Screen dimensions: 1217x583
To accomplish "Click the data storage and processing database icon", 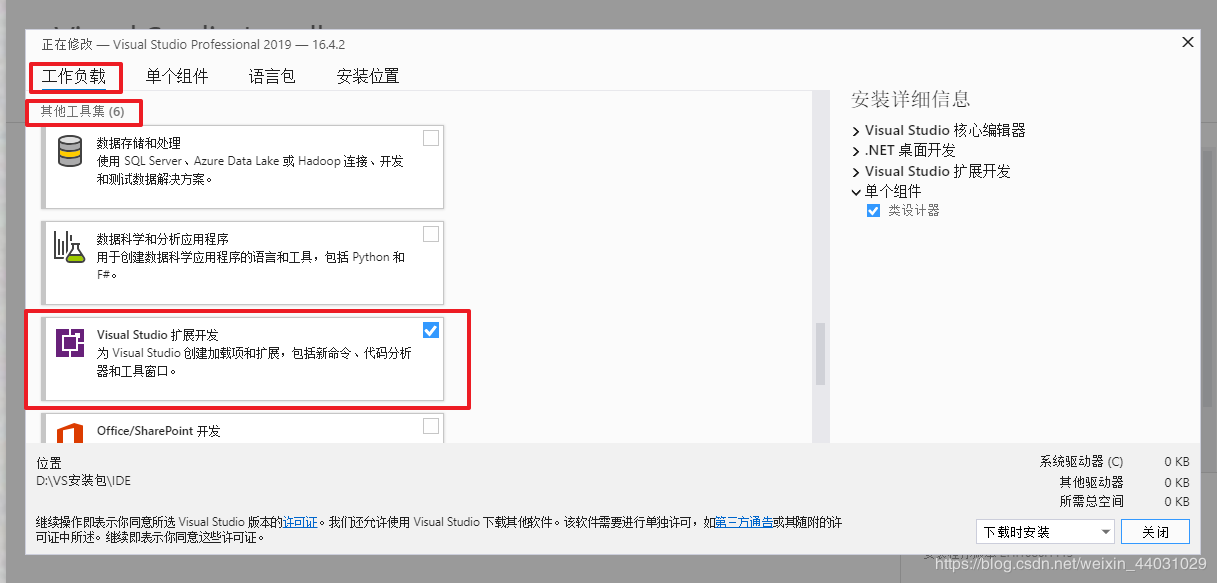I will click(x=70, y=152).
